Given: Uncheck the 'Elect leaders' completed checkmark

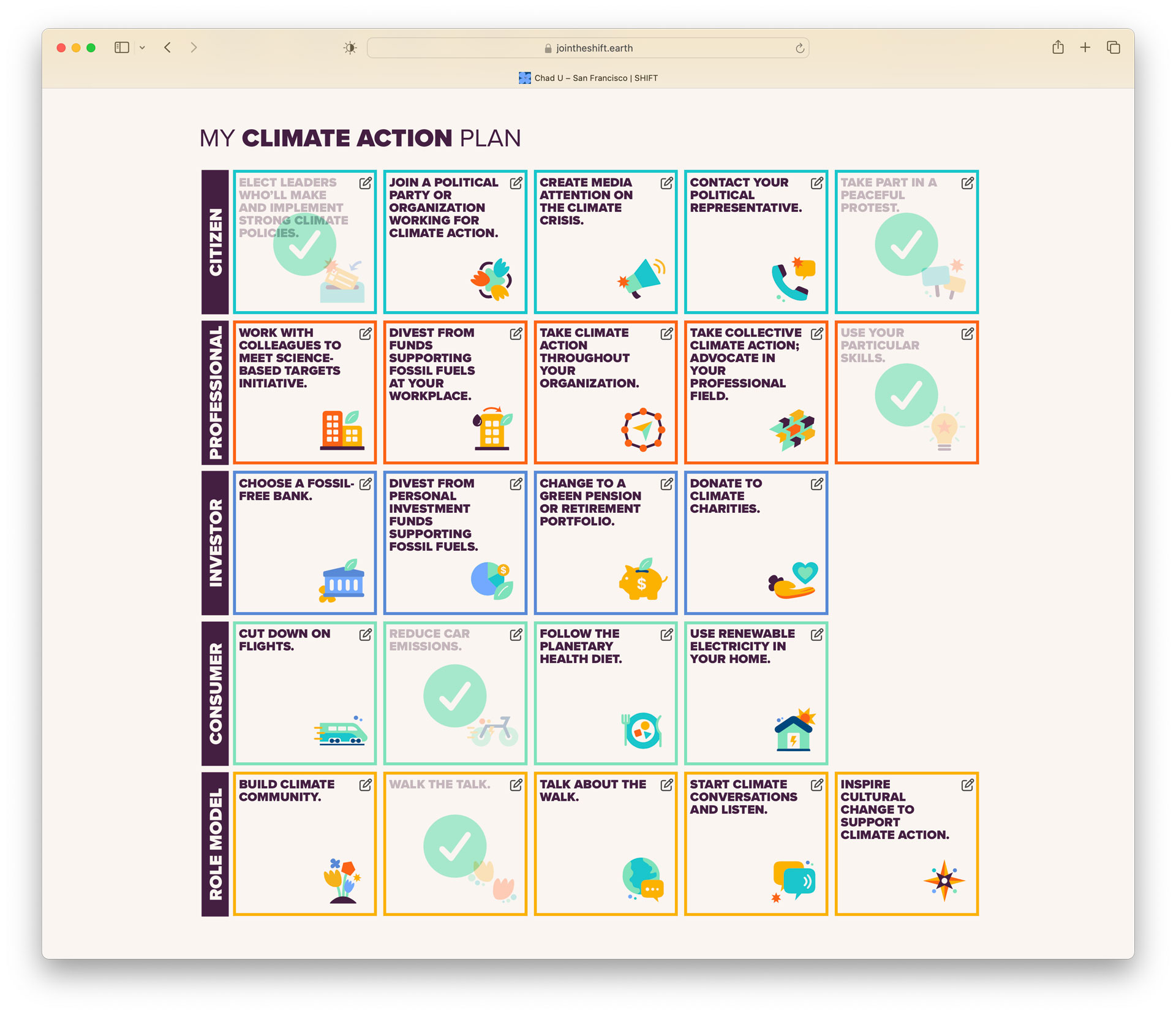Looking at the screenshot, I should [304, 244].
